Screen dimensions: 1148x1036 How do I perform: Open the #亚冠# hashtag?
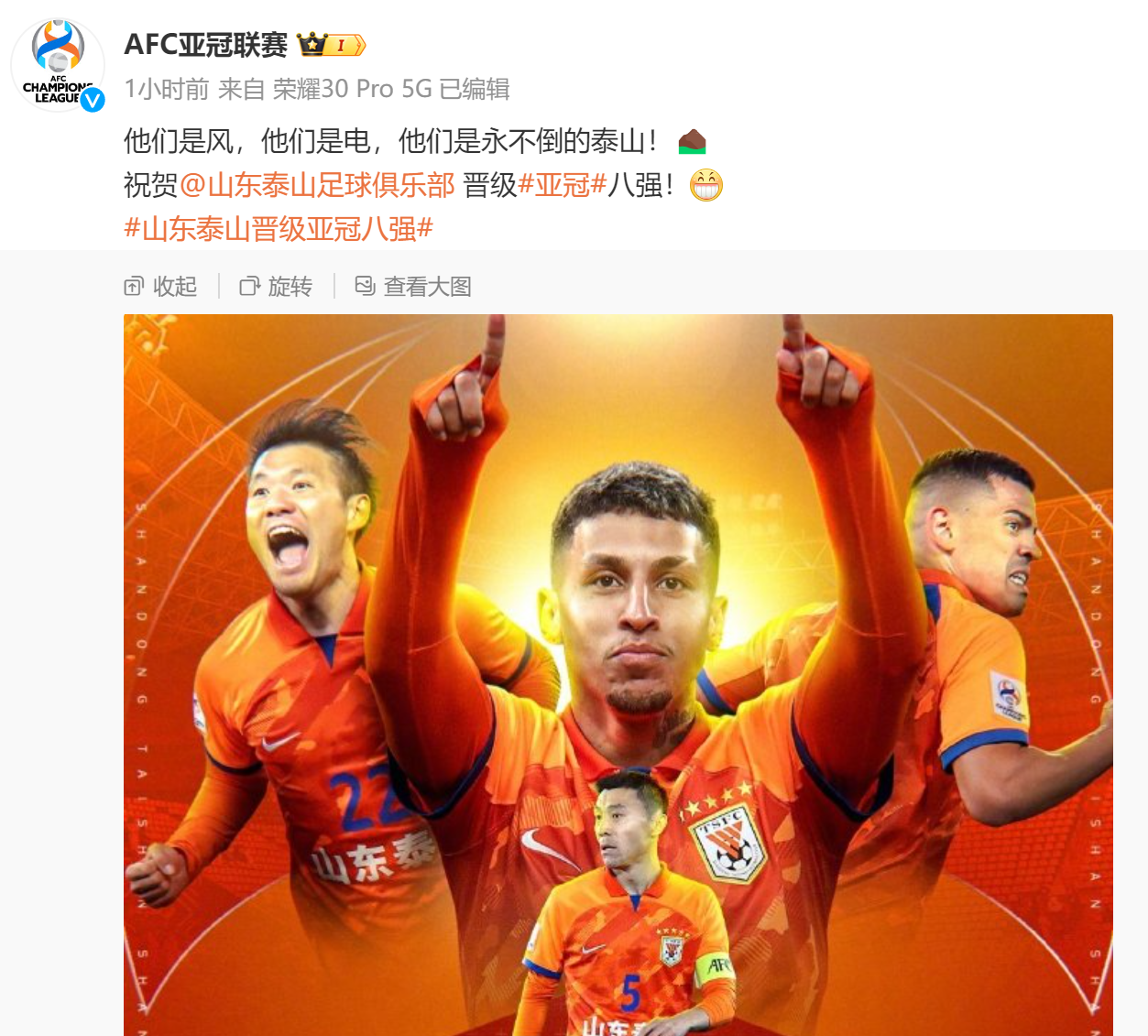(x=563, y=185)
